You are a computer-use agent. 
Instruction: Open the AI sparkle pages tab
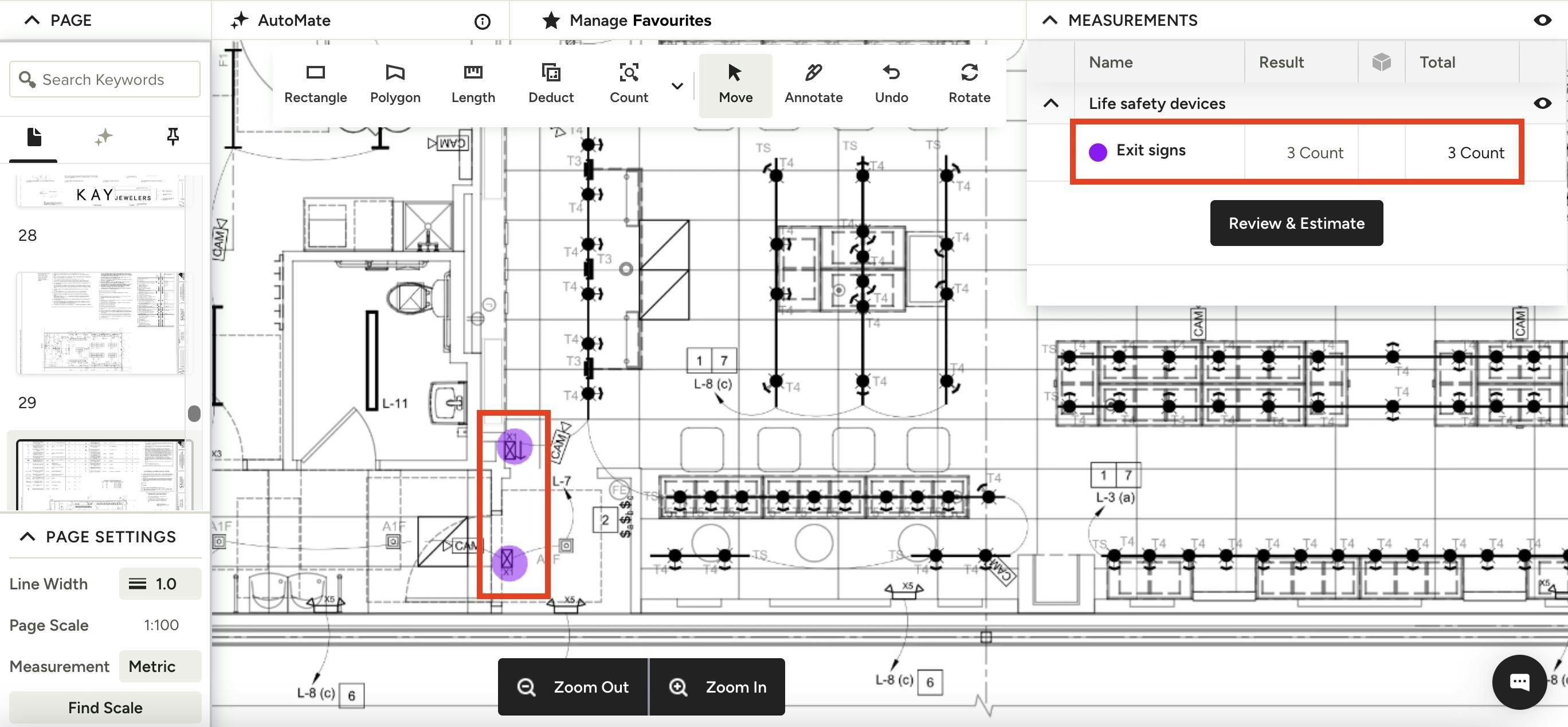point(104,137)
